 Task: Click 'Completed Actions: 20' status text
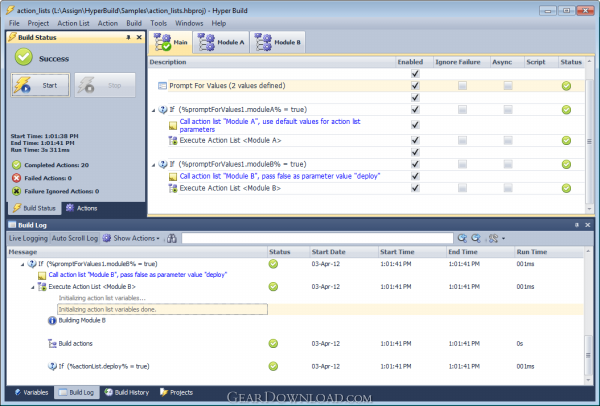[57, 165]
